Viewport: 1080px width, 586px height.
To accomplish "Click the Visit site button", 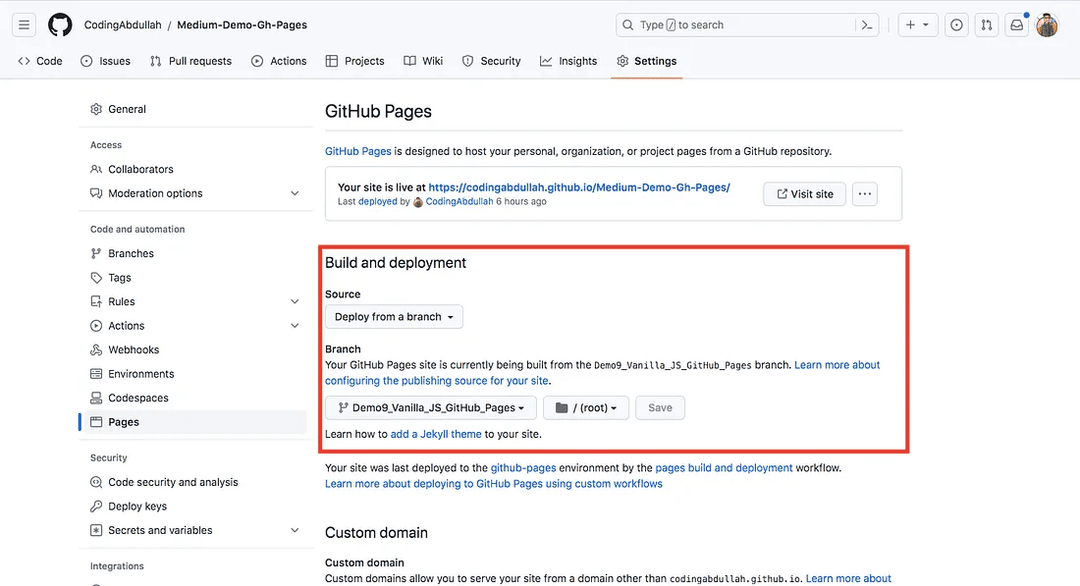I will pyautogui.click(x=804, y=194).
